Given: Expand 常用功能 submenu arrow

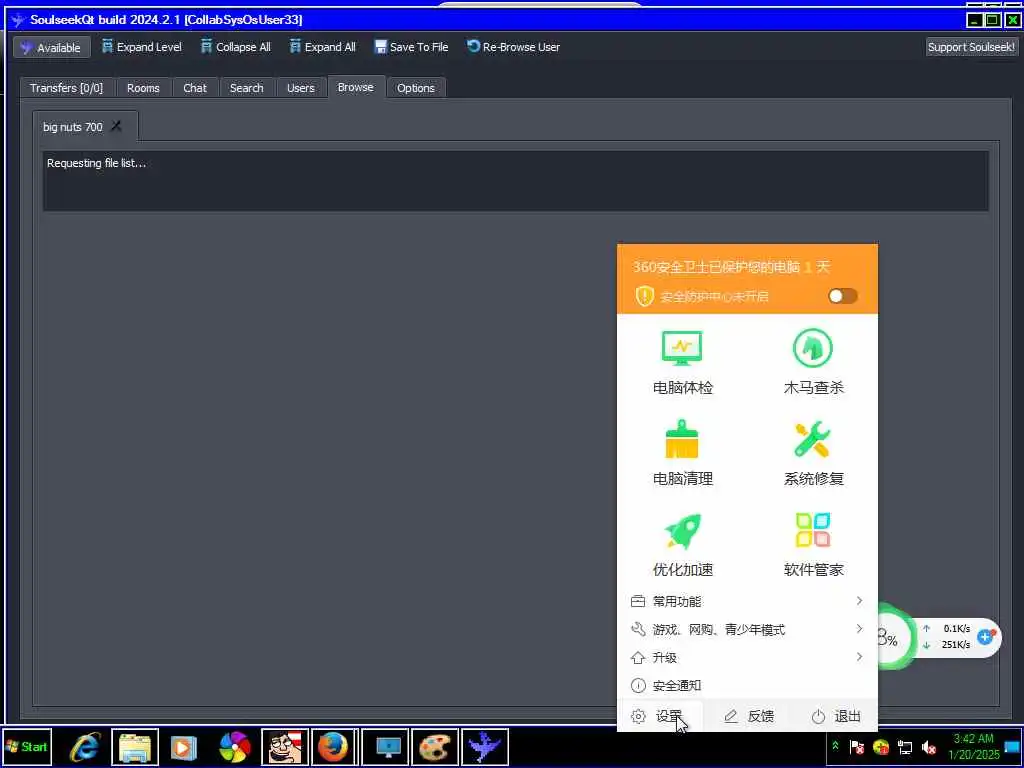Looking at the screenshot, I should 859,601.
